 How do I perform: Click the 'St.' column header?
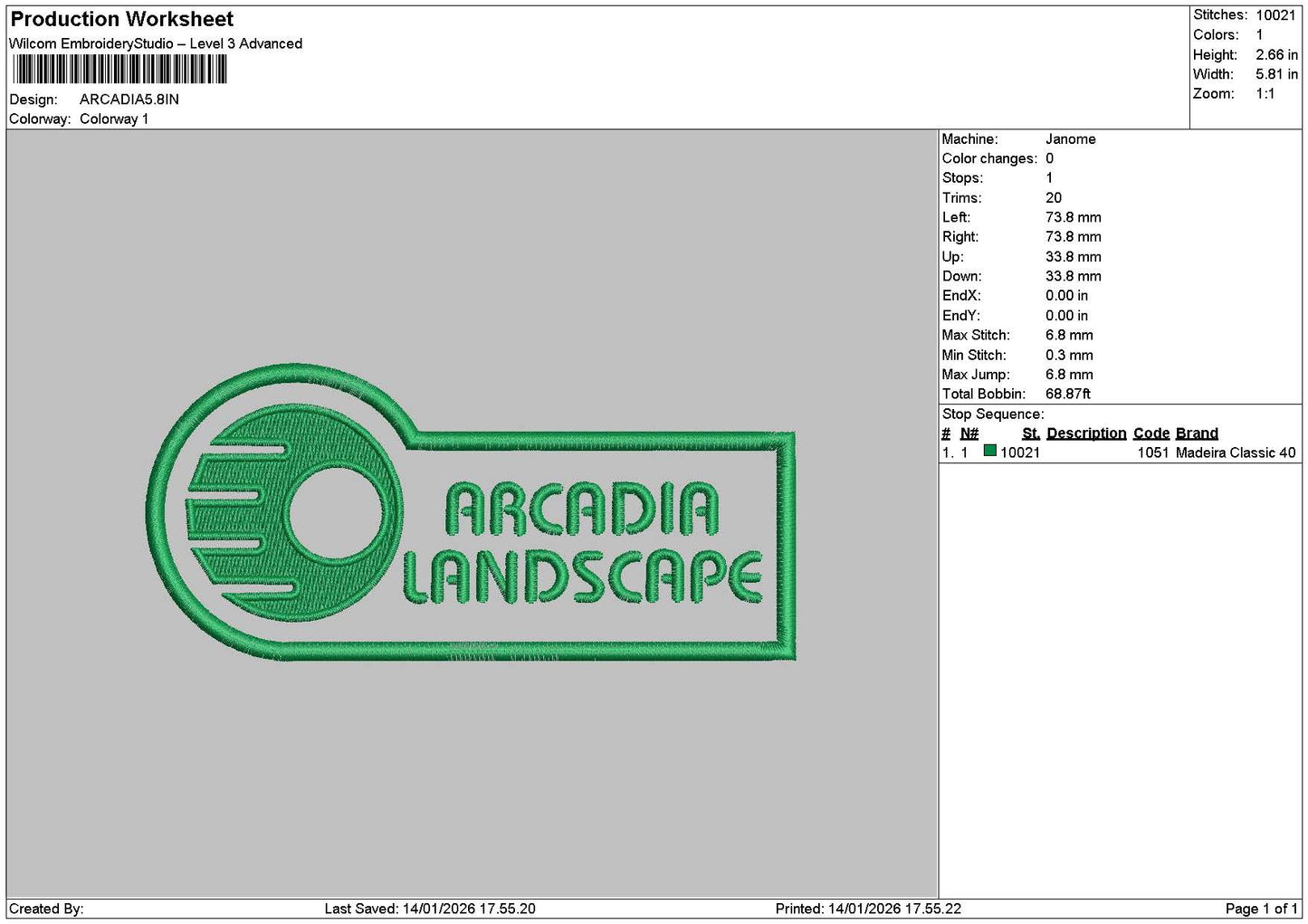[1031, 433]
